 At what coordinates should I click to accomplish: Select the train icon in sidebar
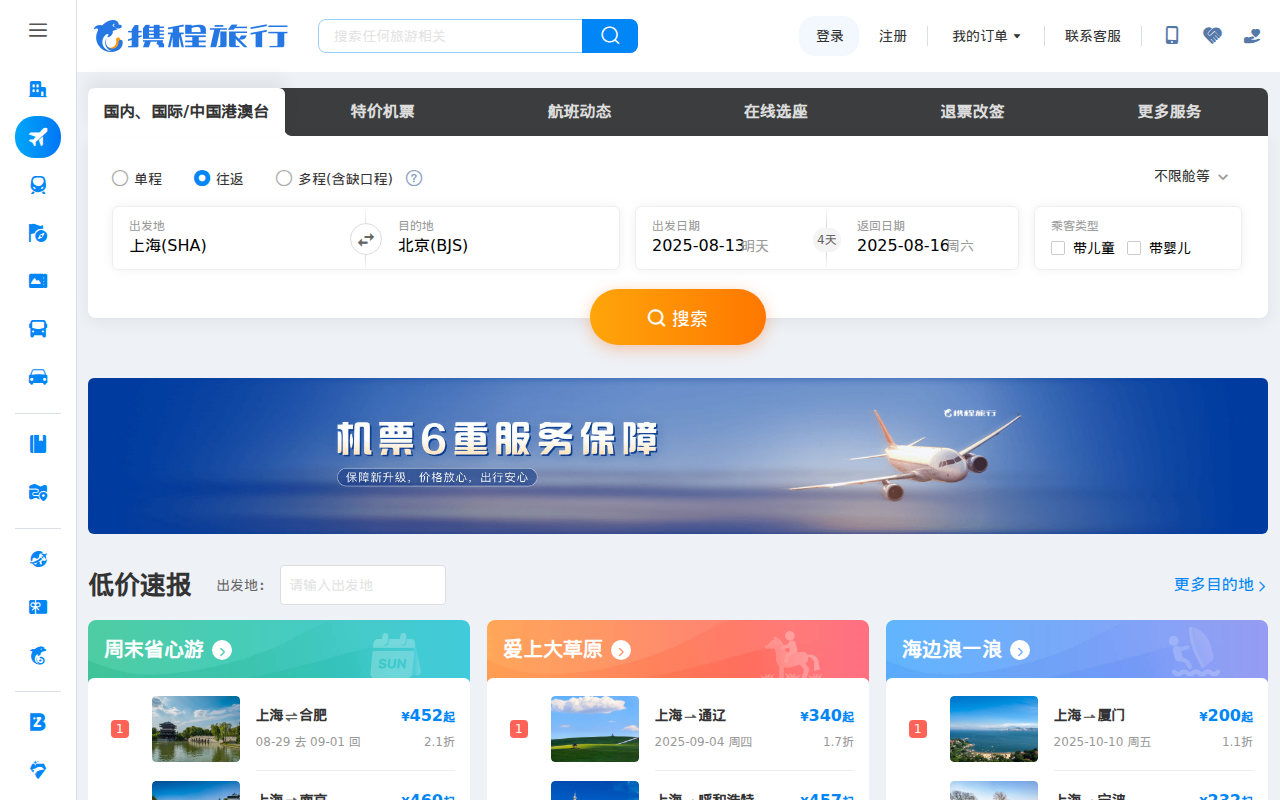pos(38,185)
